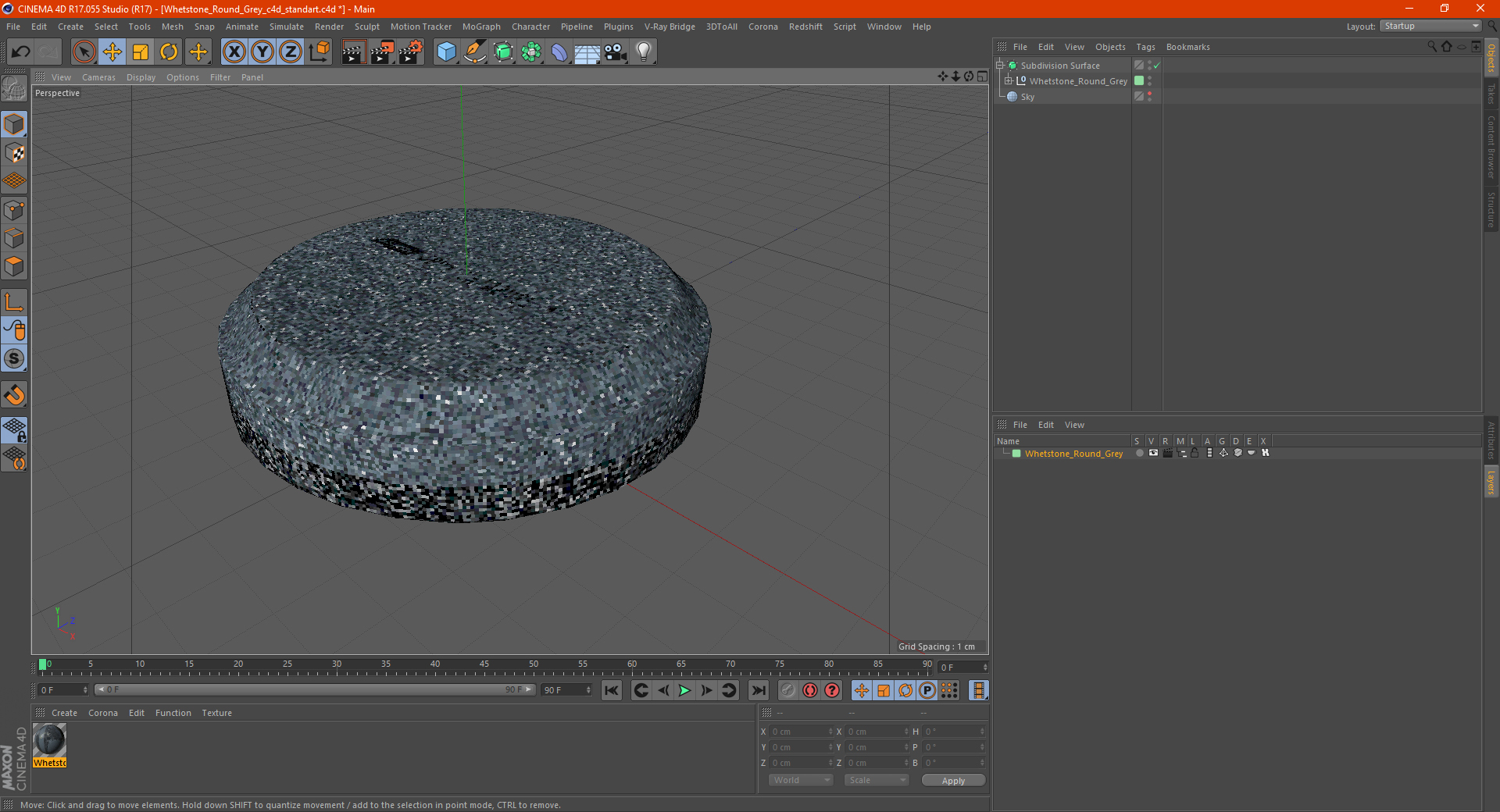1500x812 pixels.
Task: Toggle layer Solo dot for Whetstone_Round_Grey
Action: tap(1139, 453)
